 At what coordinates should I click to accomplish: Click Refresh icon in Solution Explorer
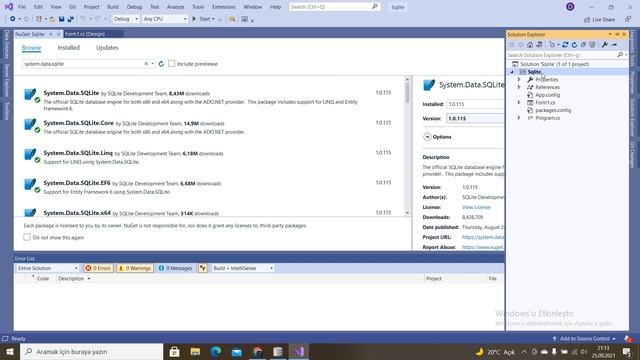[x=574, y=45]
